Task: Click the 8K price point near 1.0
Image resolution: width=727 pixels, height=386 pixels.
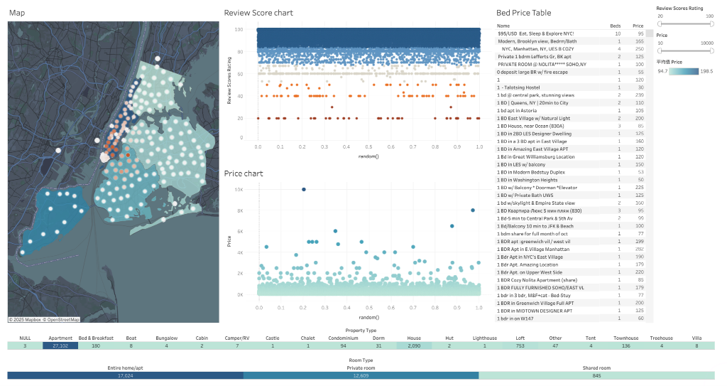Action: pos(473,210)
